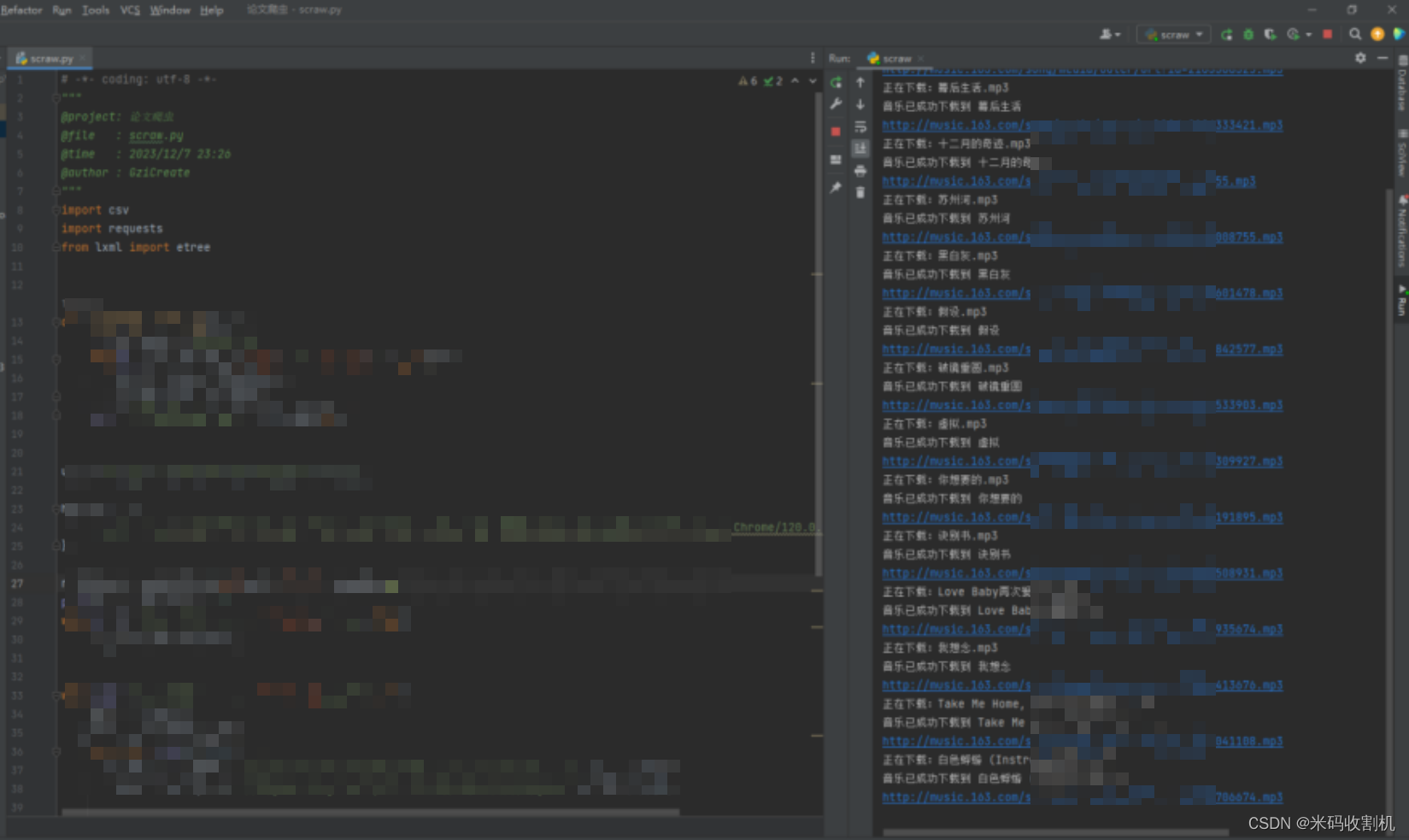Screen dimensions: 1409x840
Task: Open the Refactor menu
Action: click(21, 10)
